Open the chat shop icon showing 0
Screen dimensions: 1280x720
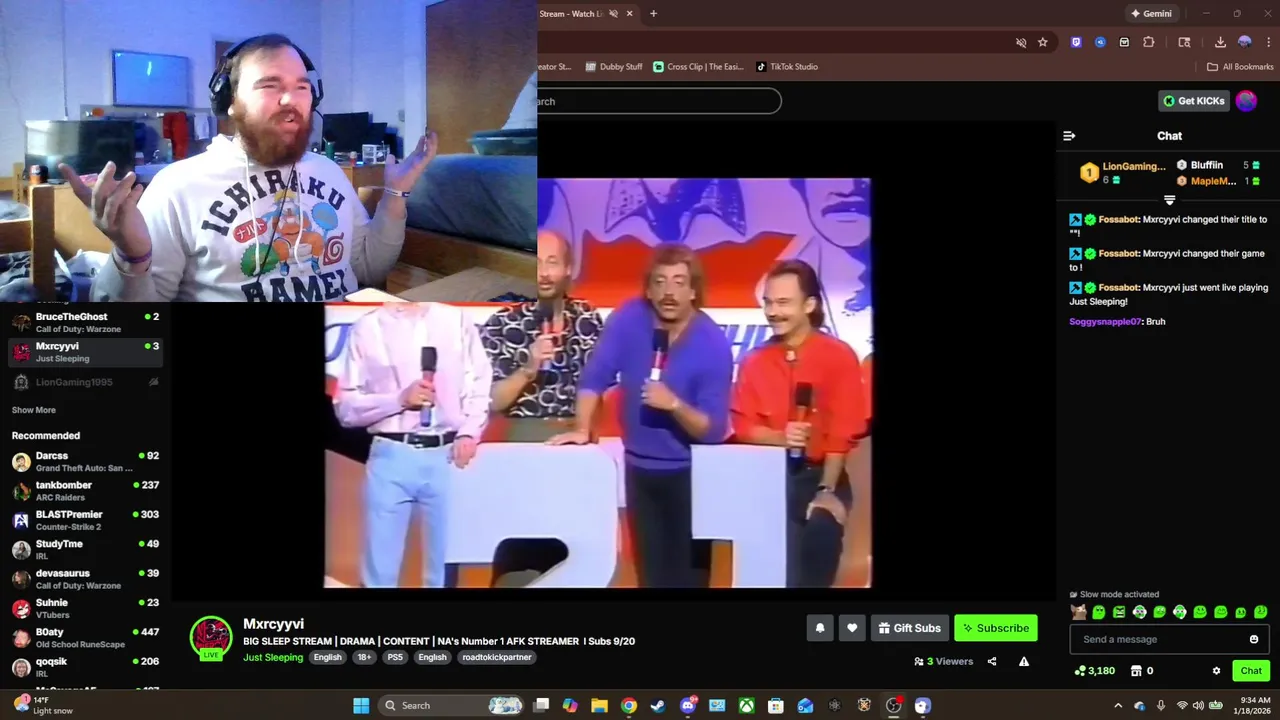pyautogui.click(x=1142, y=671)
